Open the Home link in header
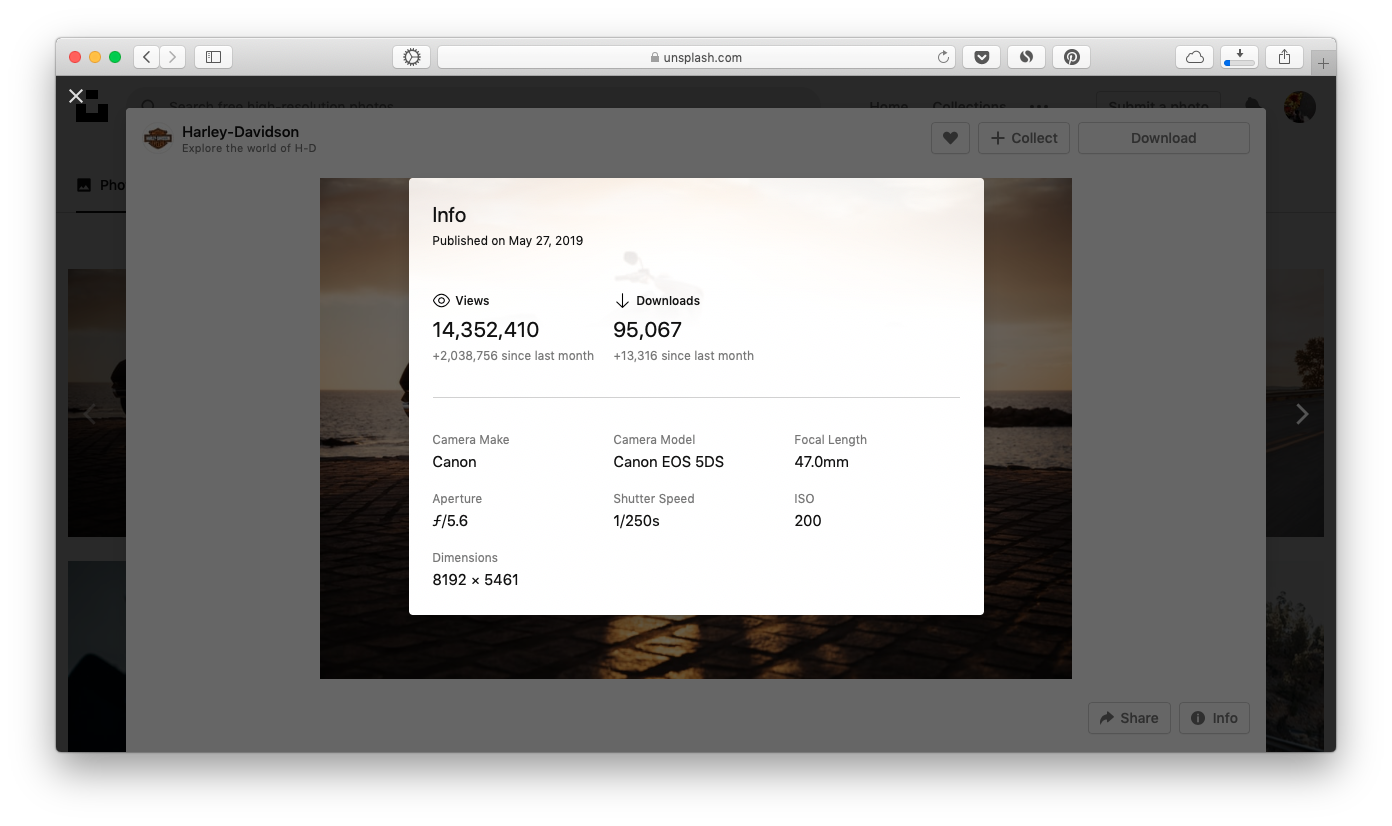1392x826 pixels. tap(888, 106)
